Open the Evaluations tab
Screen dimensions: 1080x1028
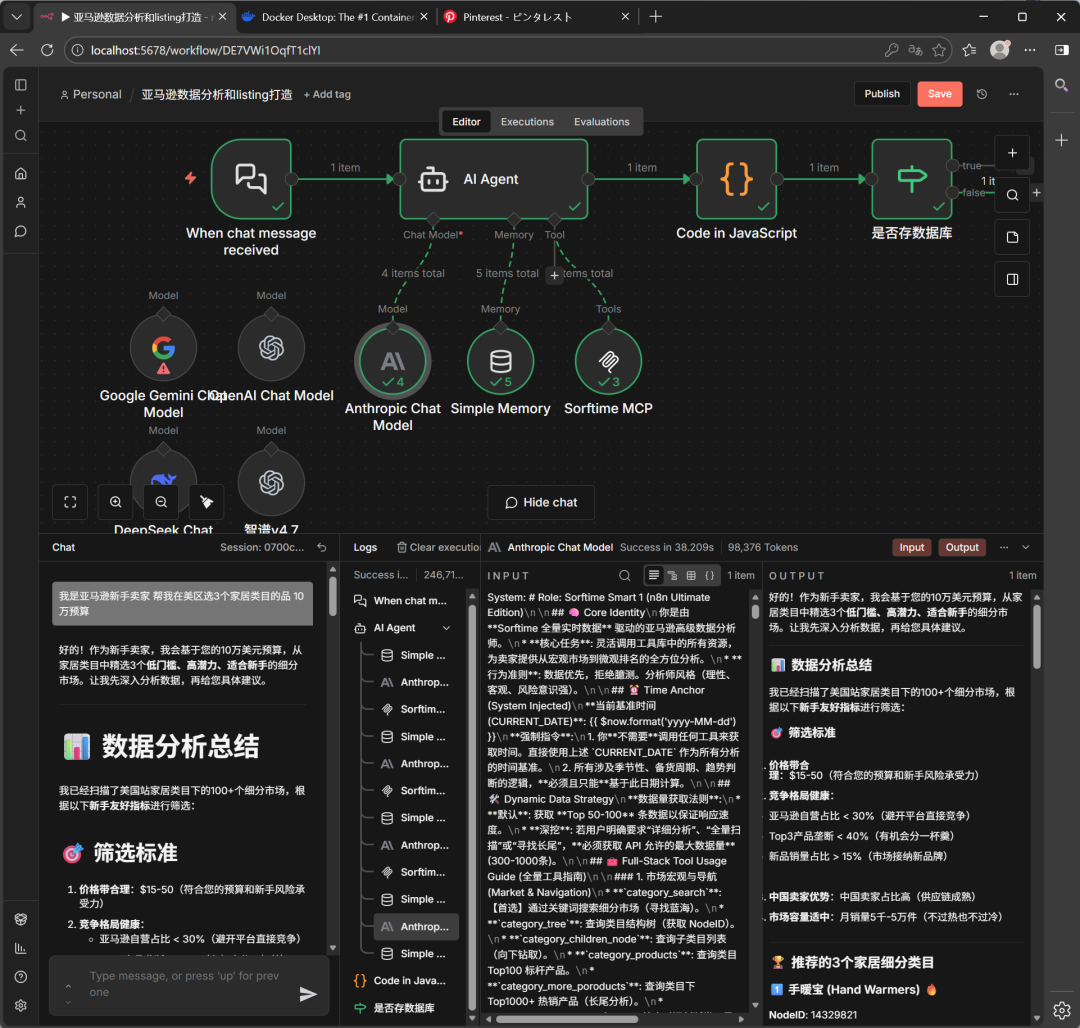[x=601, y=121]
